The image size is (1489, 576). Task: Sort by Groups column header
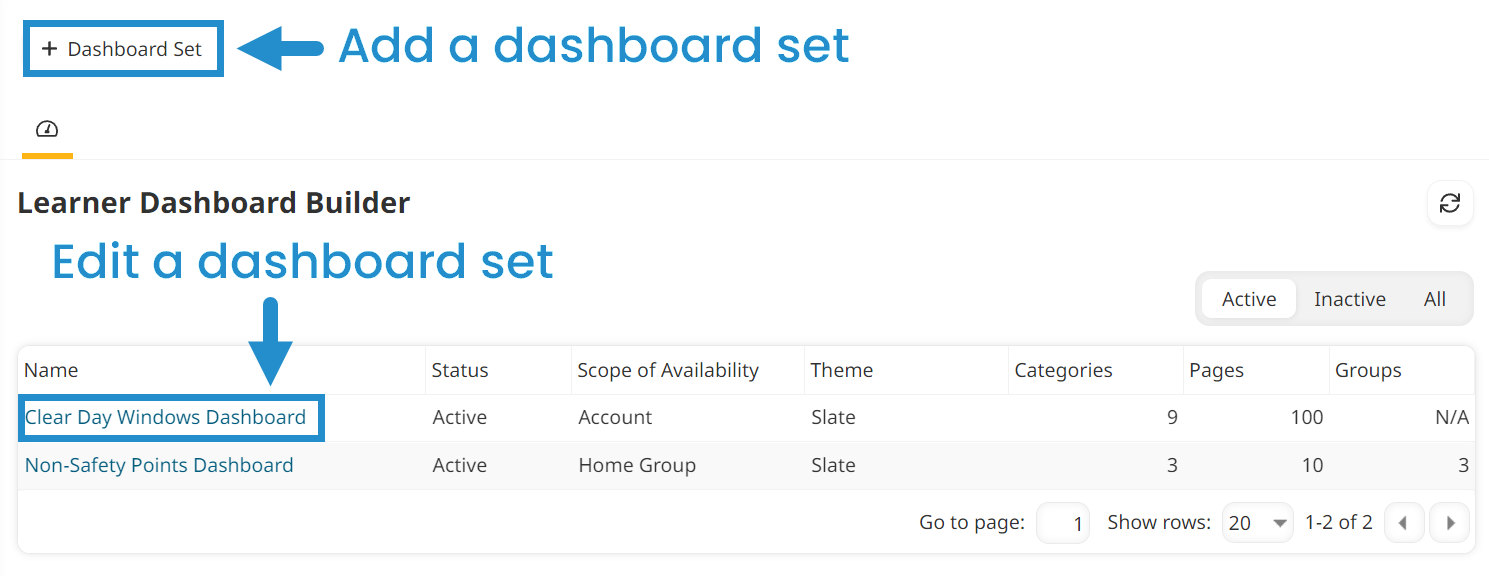point(1368,370)
